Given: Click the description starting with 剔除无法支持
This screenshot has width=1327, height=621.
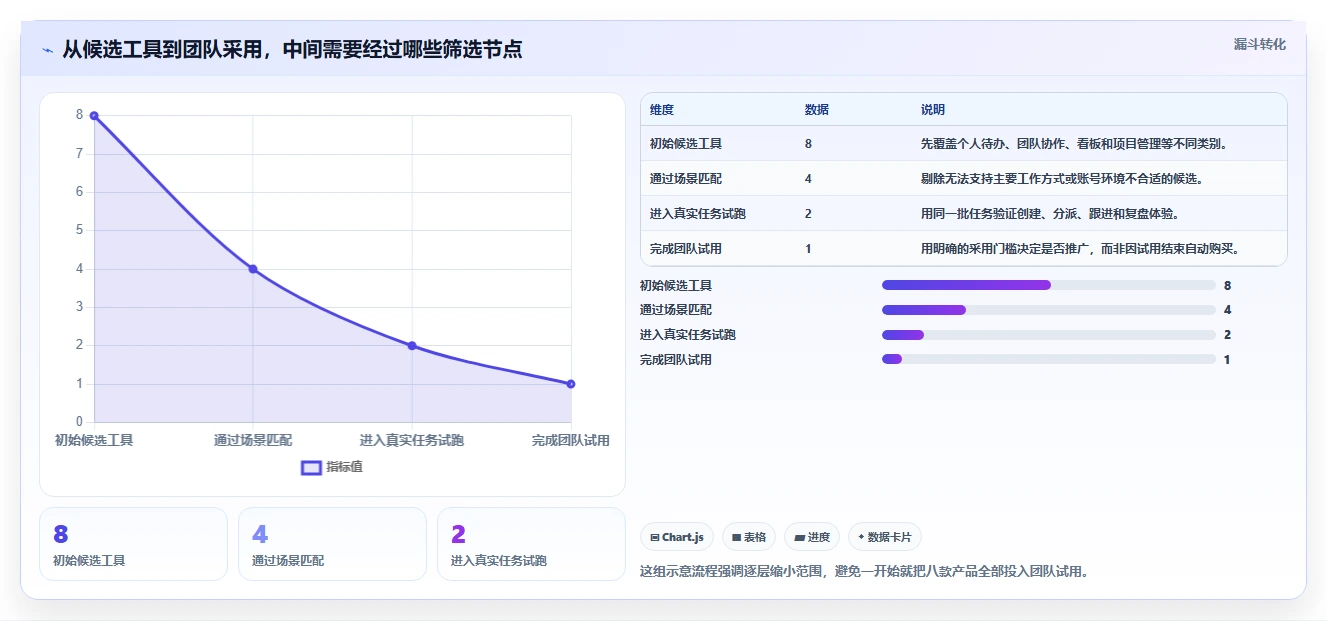Looking at the screenshot, I should (1062, 179).
